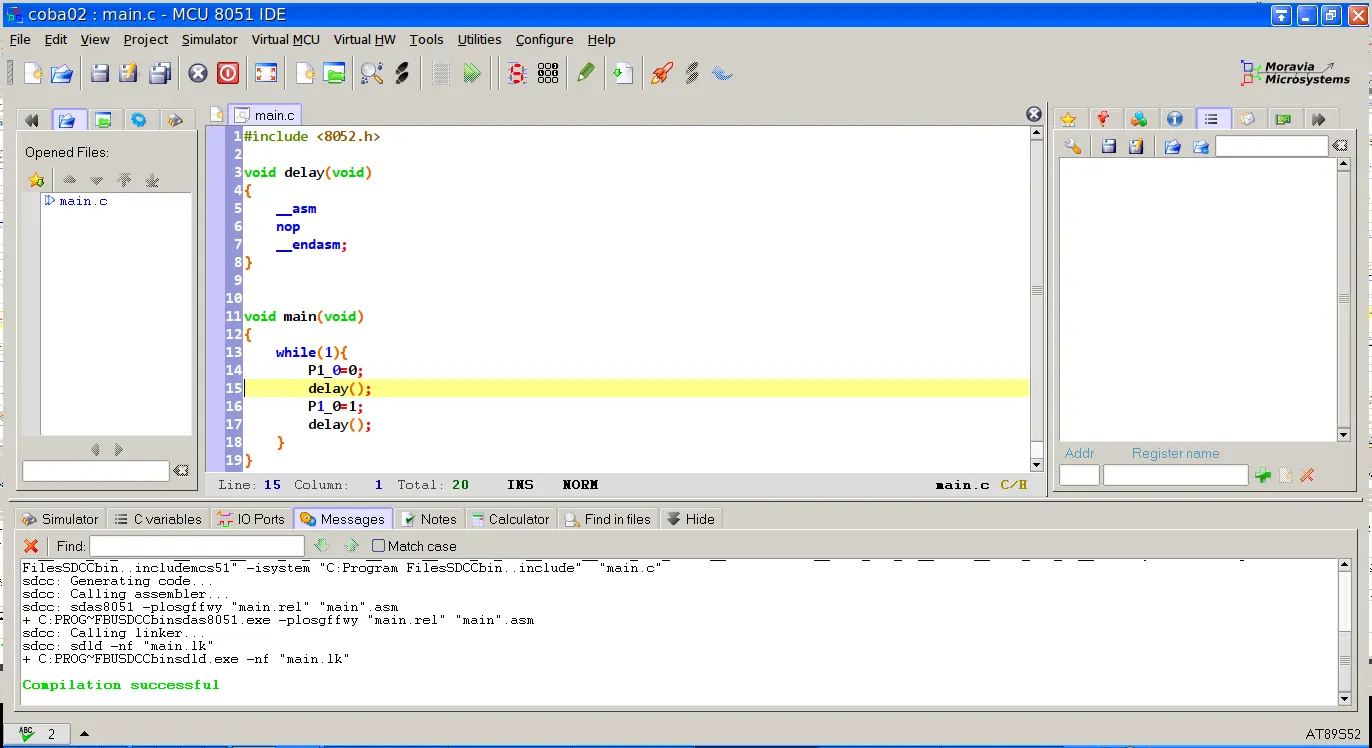Click the star-with-arrow bookmark icon under Opened Files

click(37, 181)
